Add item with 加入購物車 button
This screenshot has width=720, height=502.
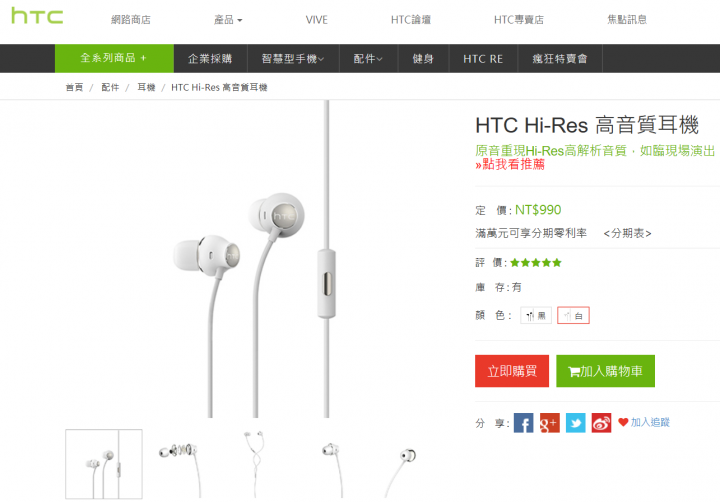pos(605,371)
